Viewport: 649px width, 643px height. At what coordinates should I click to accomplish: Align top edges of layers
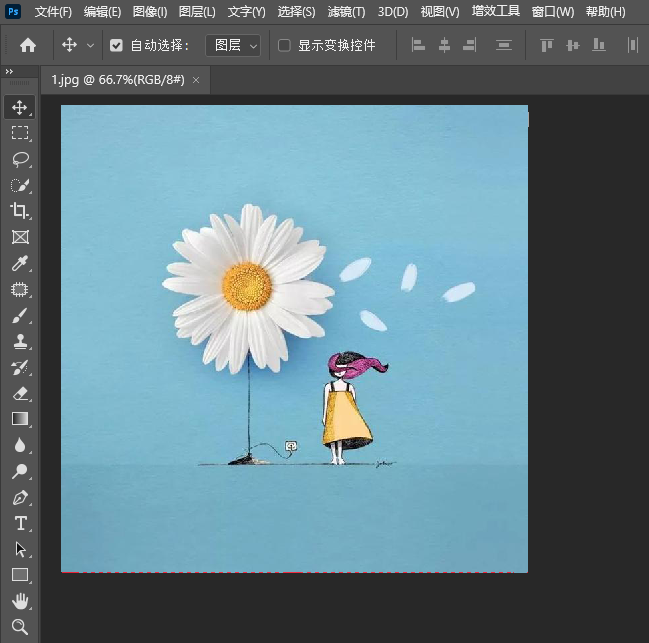click(x=547, y=45)
